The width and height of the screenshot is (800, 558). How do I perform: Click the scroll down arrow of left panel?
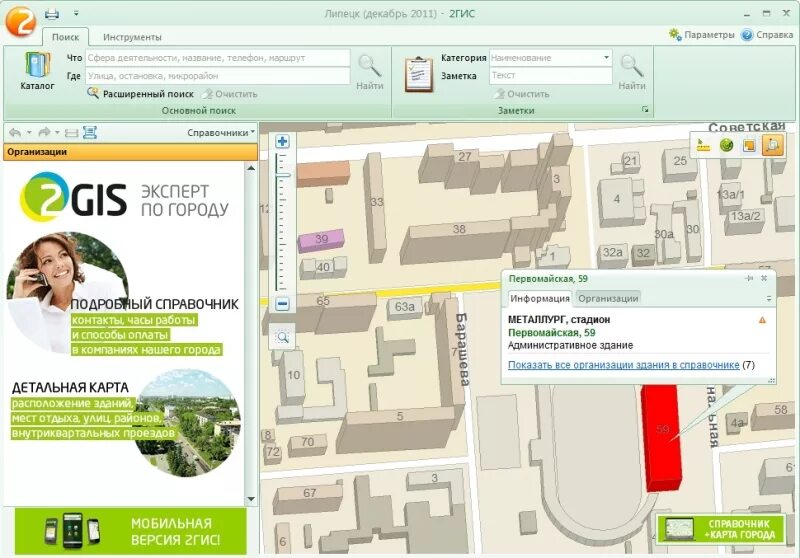tap(251, 499)
